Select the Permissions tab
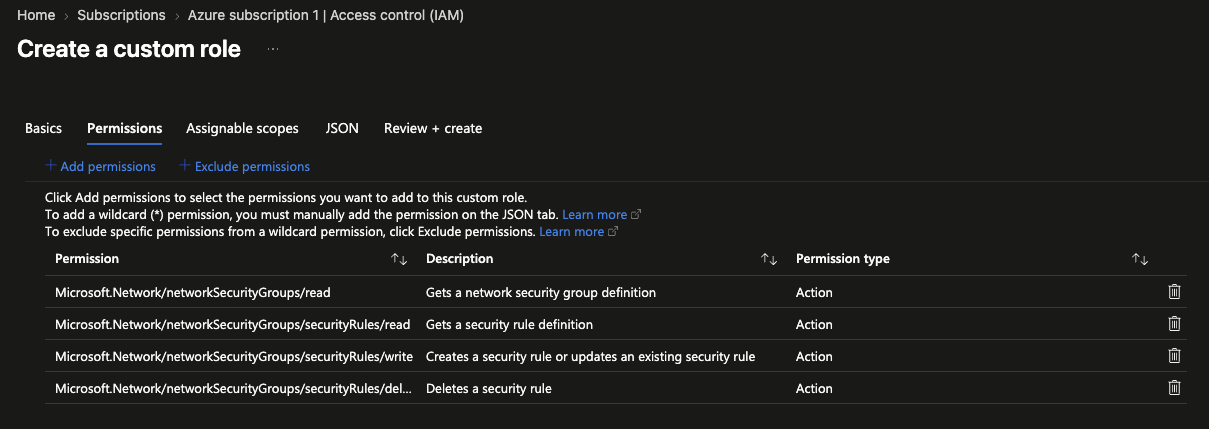The height and width of the screenshot is (429, 1209). (125, 128)
